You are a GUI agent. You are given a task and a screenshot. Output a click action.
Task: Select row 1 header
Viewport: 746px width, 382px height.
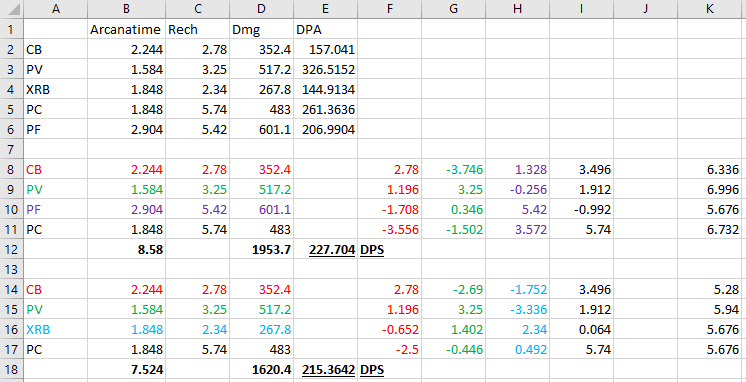(11, 29)
